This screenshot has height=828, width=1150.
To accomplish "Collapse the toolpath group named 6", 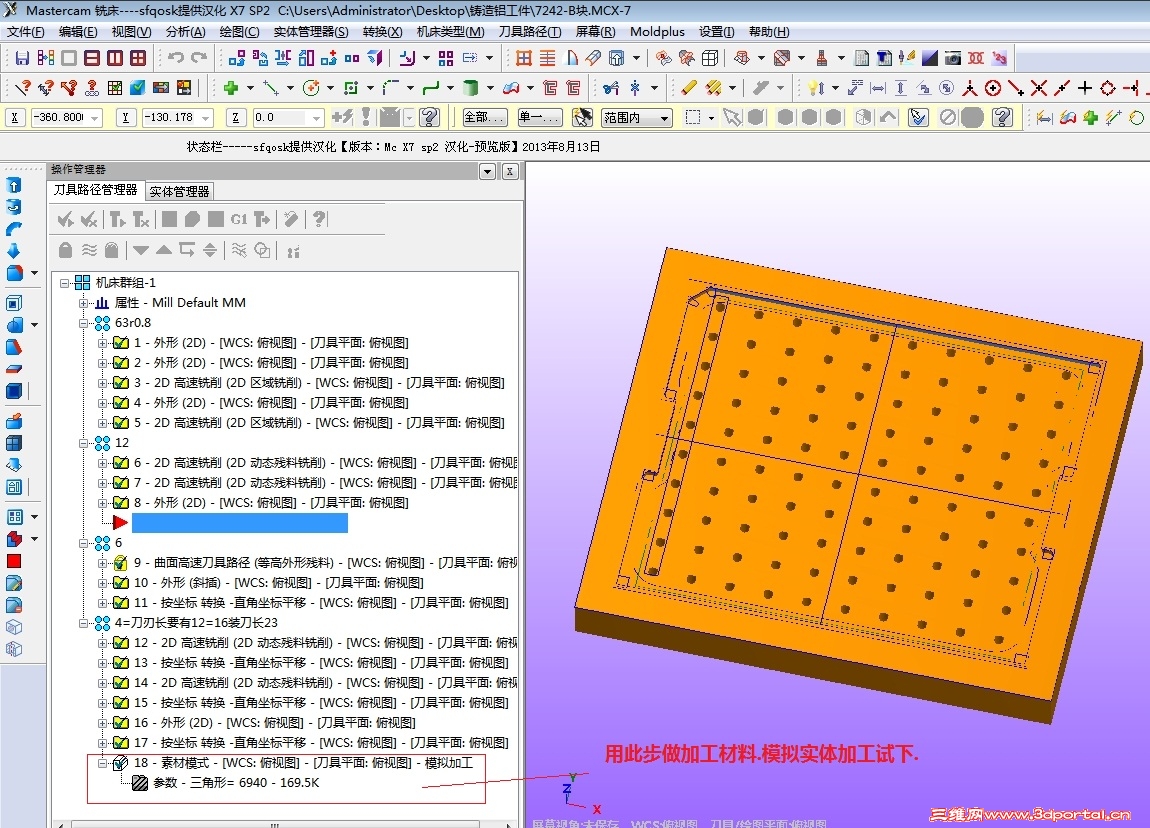I will [x=84, y=543].
